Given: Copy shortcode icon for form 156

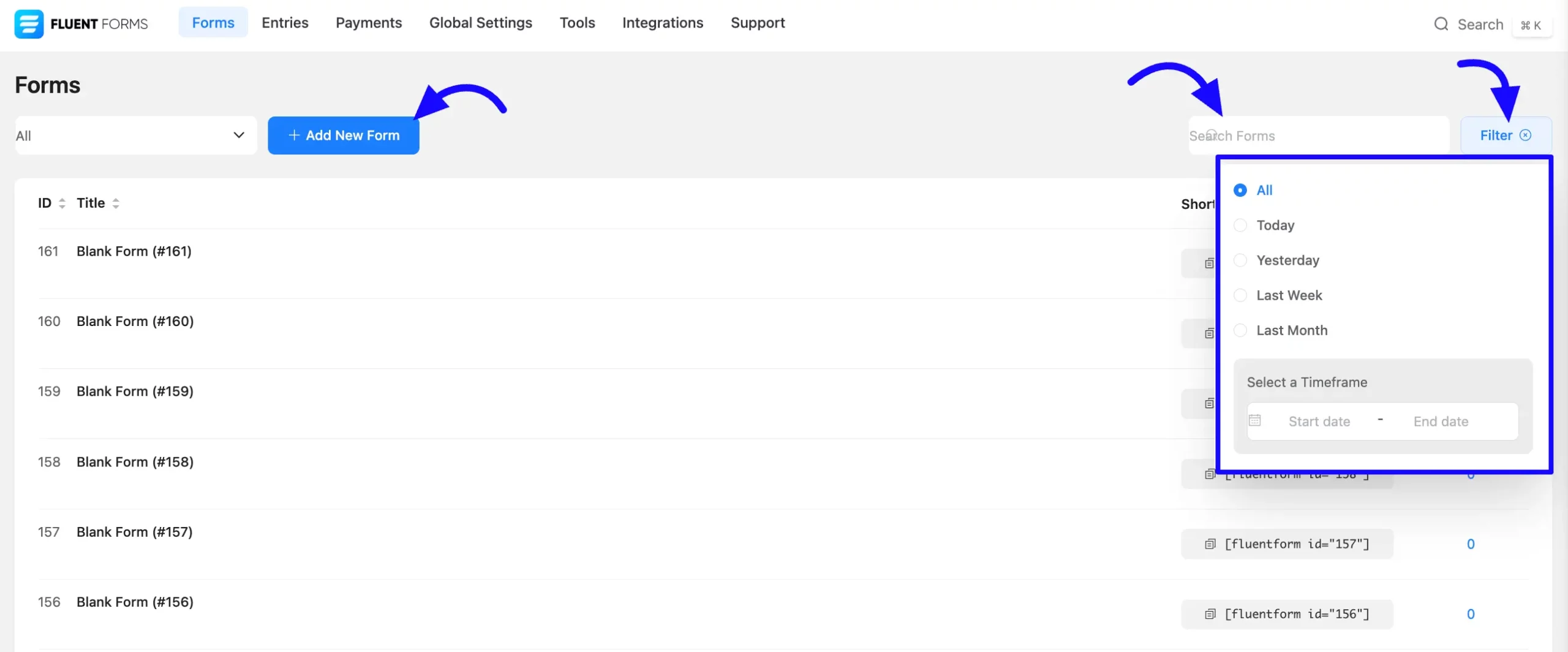Looking at the screenshot, I should pos(1210,614).
